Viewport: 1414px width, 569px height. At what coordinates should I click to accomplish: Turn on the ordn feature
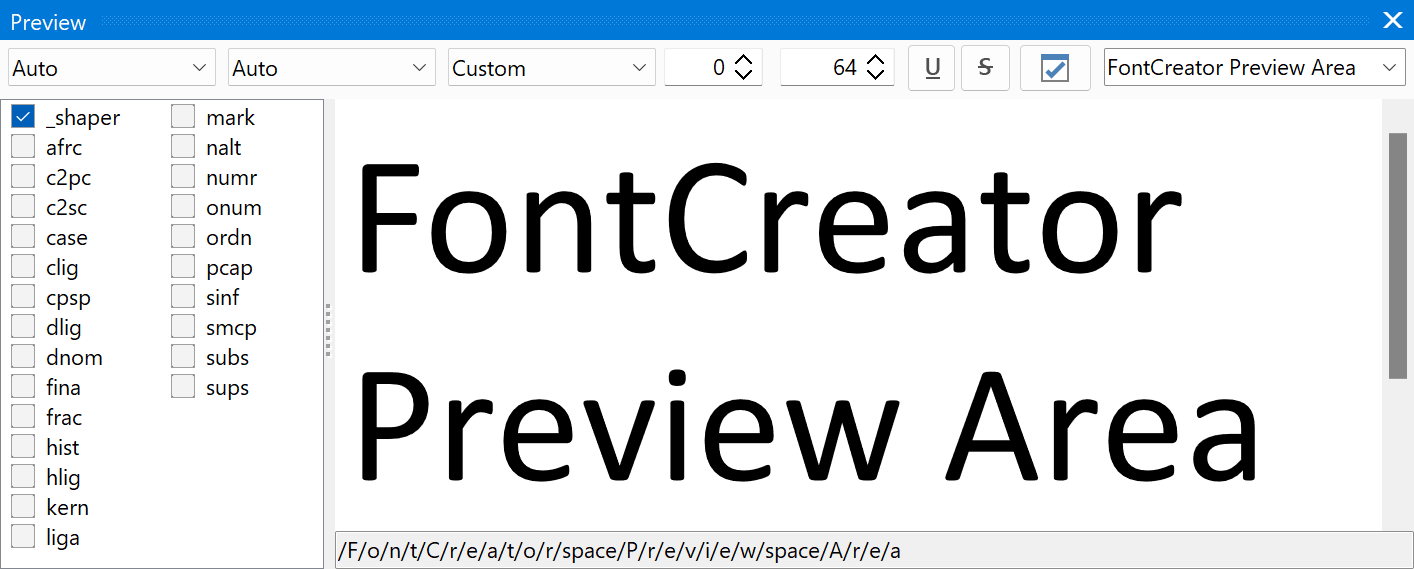[x=183, y=237]
